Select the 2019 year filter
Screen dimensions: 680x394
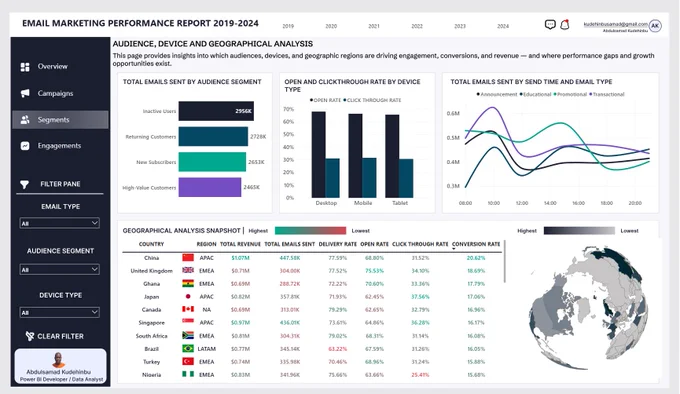pos(288,26)
